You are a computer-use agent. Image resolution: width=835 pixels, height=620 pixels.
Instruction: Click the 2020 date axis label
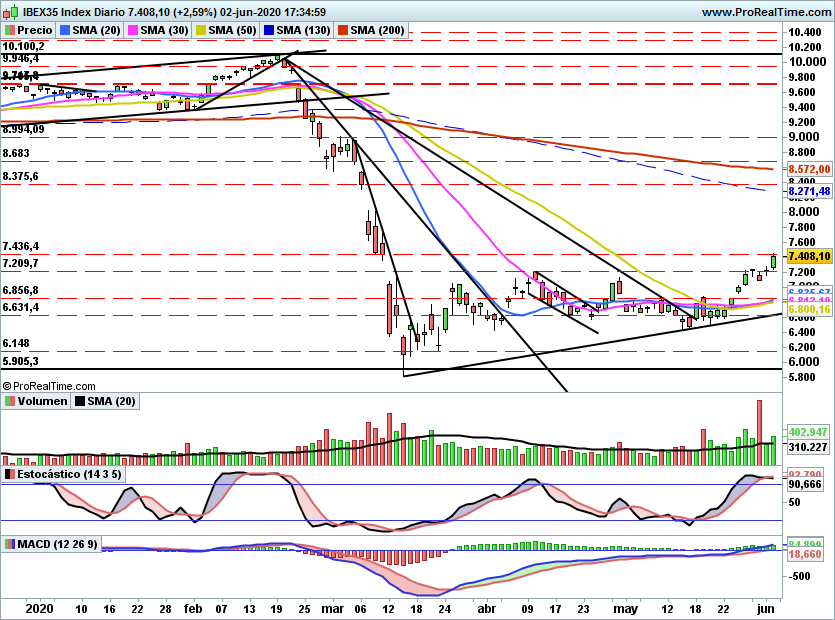39,609
